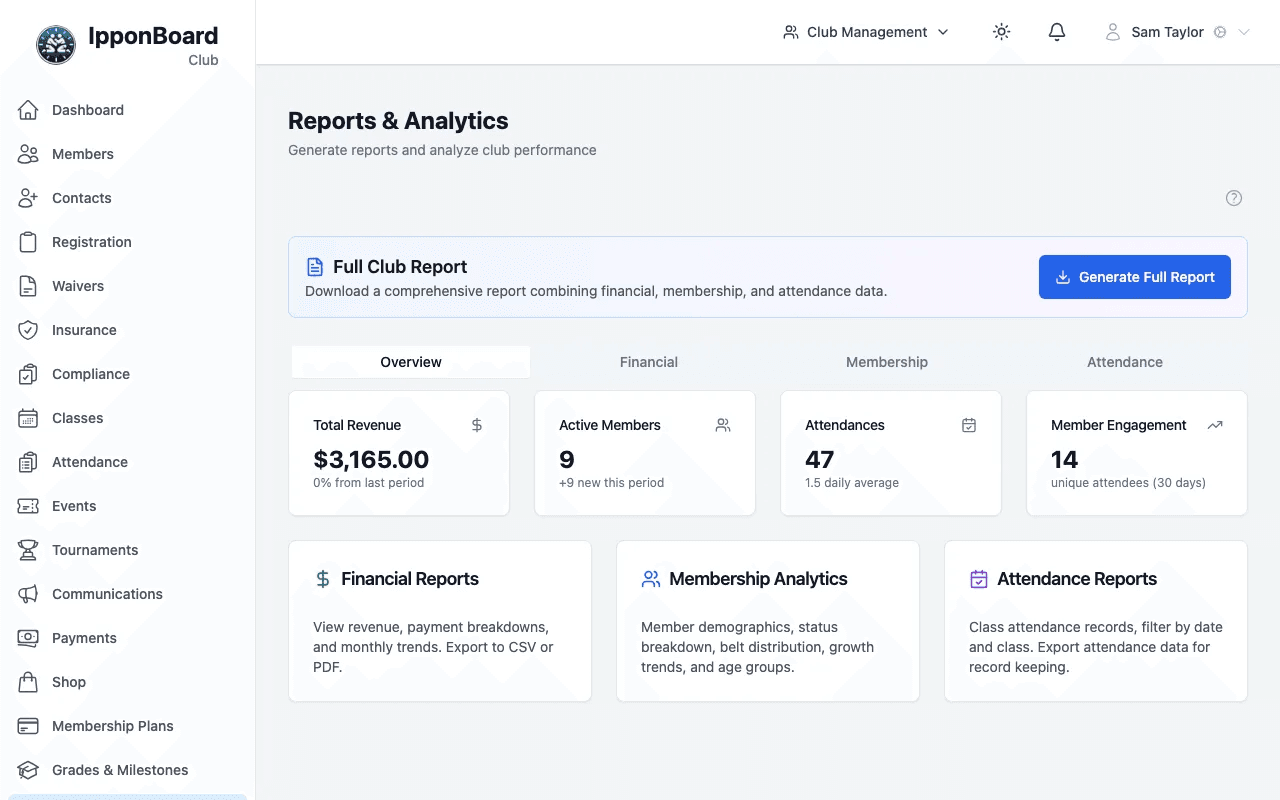
Task: Switch to the Membership tab
Action: tap(887, 362)
